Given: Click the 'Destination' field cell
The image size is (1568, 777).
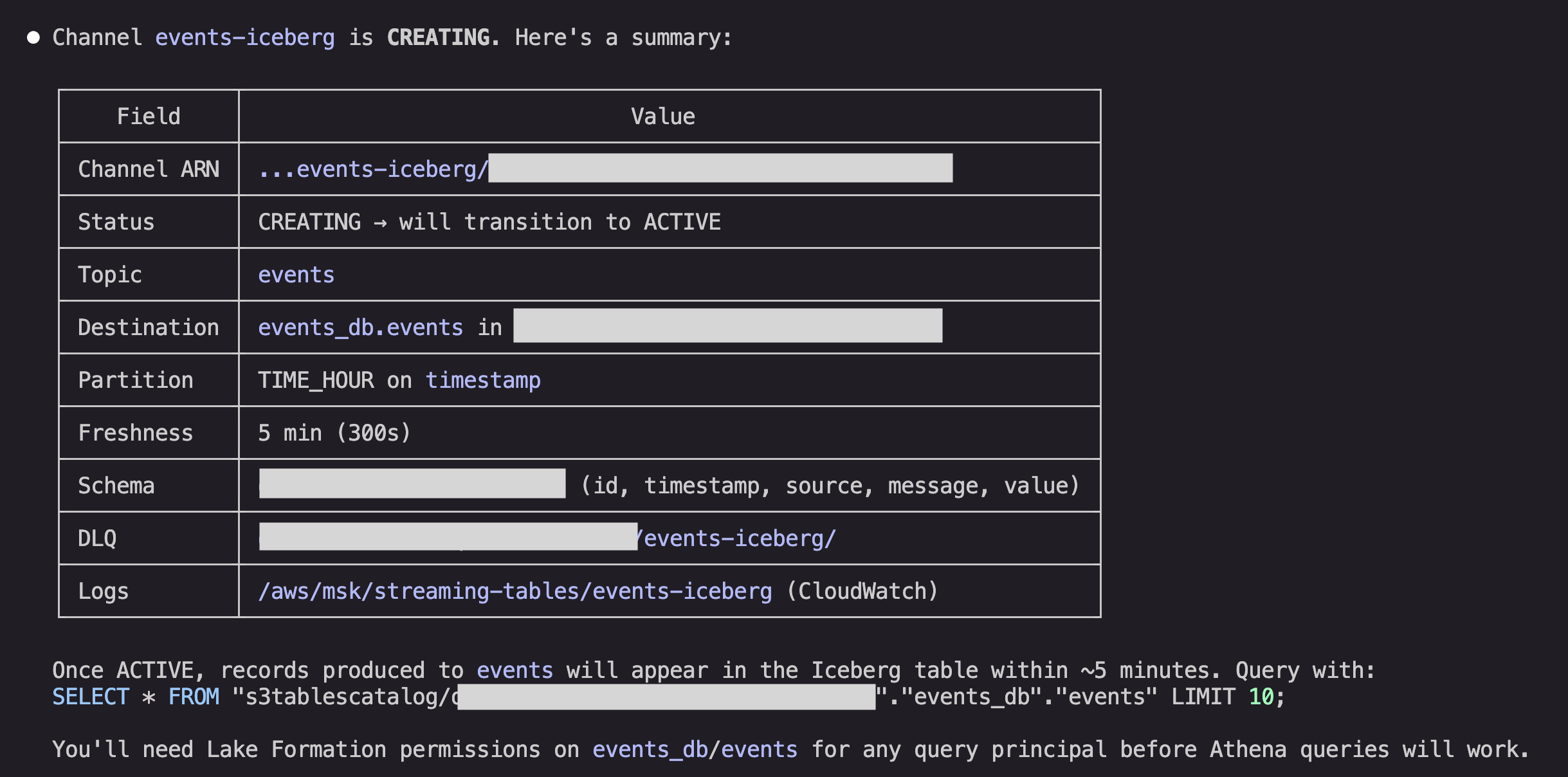Looking at the screenshot, I should [149, 327].
